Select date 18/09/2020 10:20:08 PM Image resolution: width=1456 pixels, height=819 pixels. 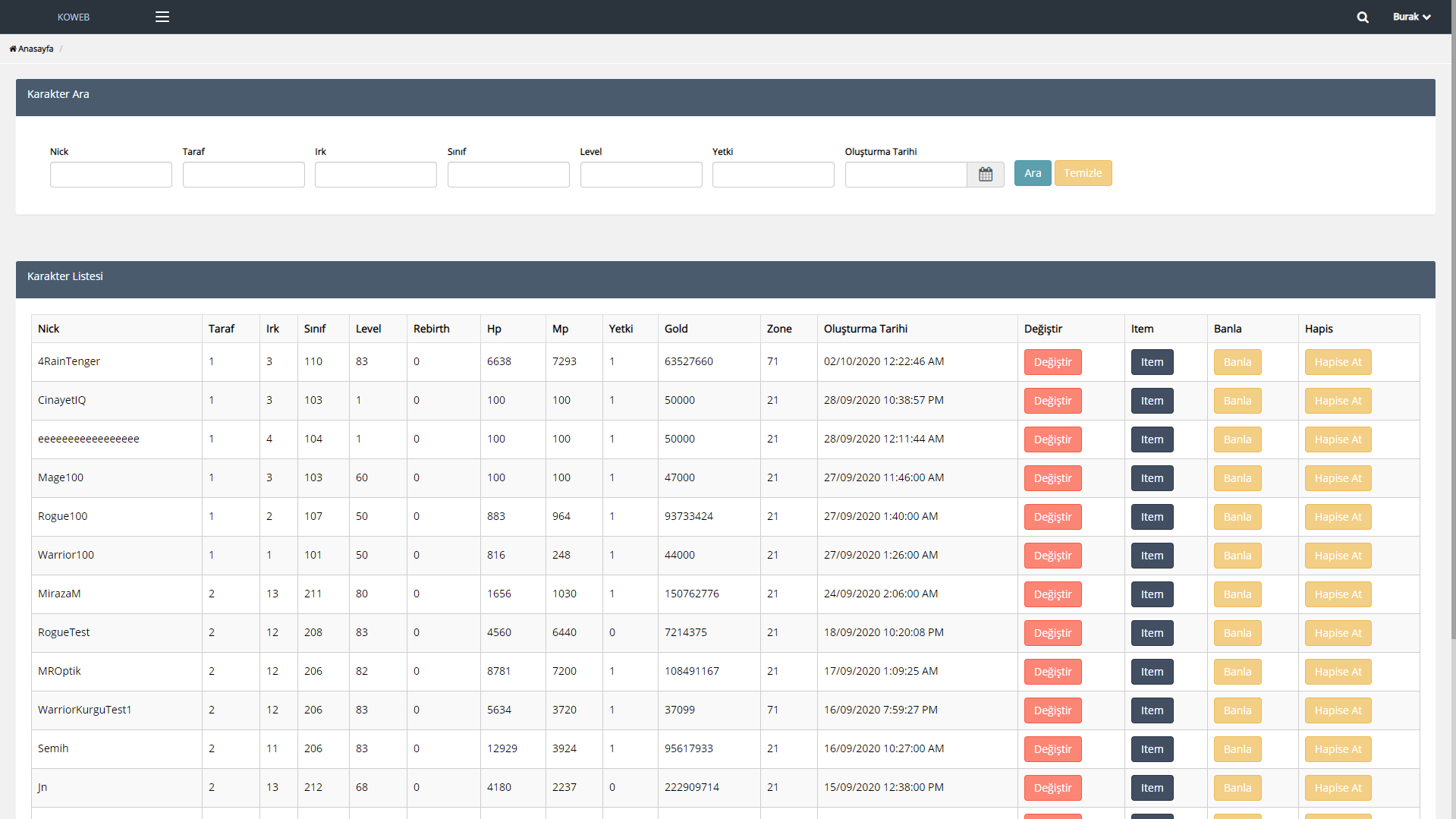coord(884,632)
